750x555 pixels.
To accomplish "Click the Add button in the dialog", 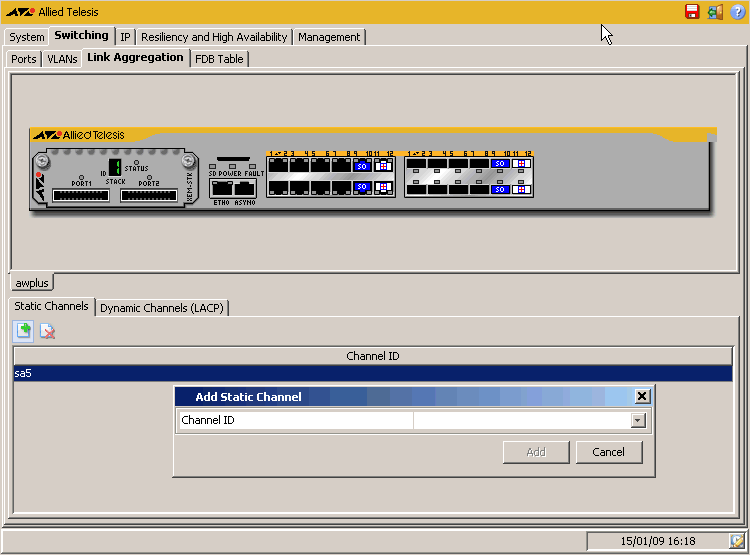I will (x=536, y=452).
